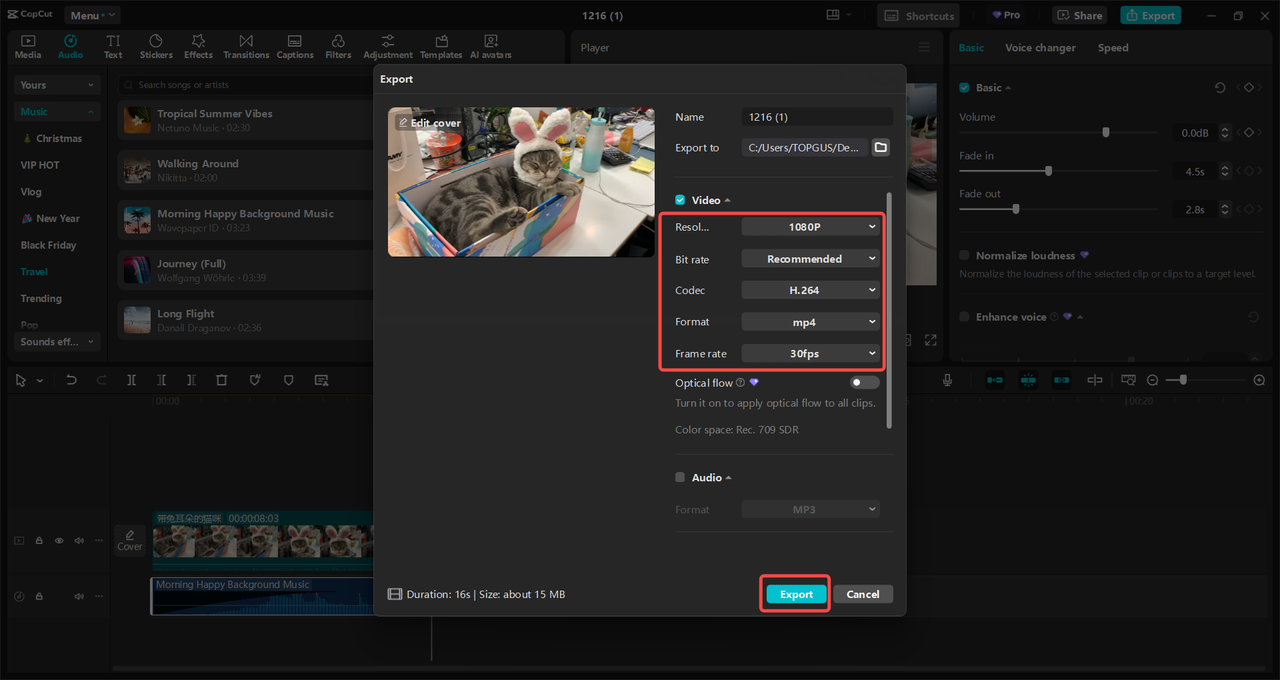Click the Split clip tool icon
Image resolution: width=1280 pixels, height=680 pixels.
pos(131,380)
